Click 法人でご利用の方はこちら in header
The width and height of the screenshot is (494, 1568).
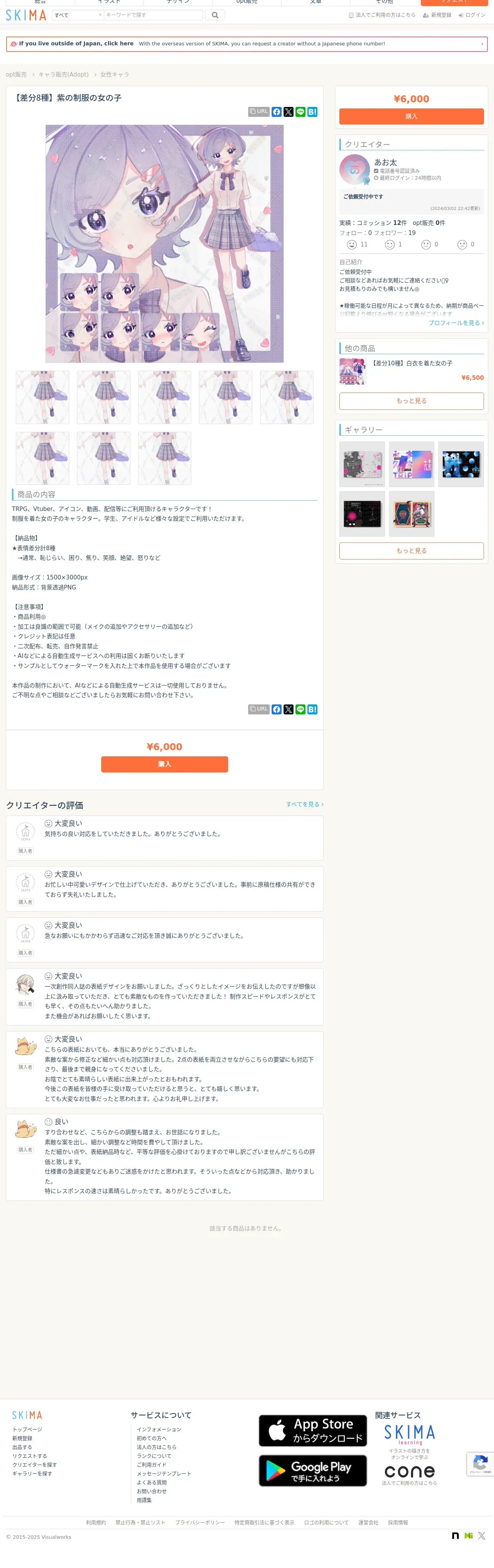[x=382, y=15]
